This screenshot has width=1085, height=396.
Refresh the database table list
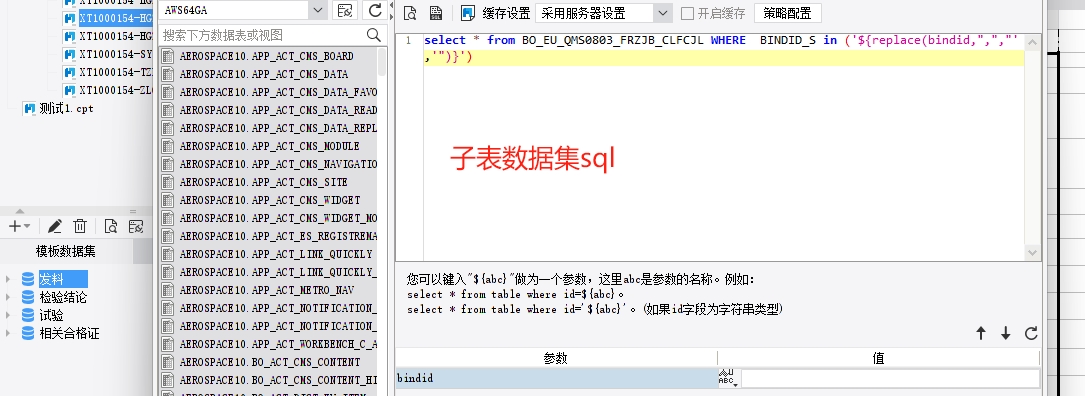375,10
